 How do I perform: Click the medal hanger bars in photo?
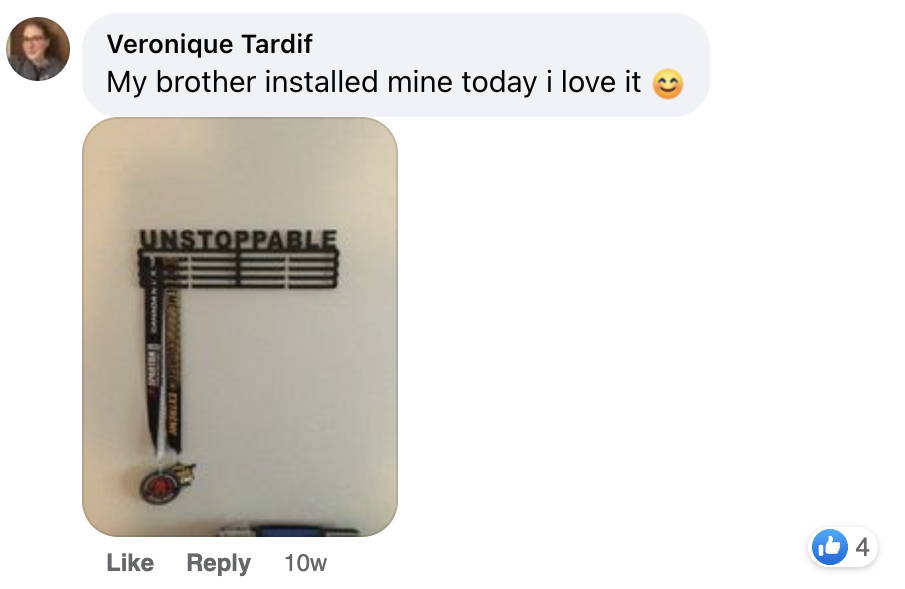238,269
